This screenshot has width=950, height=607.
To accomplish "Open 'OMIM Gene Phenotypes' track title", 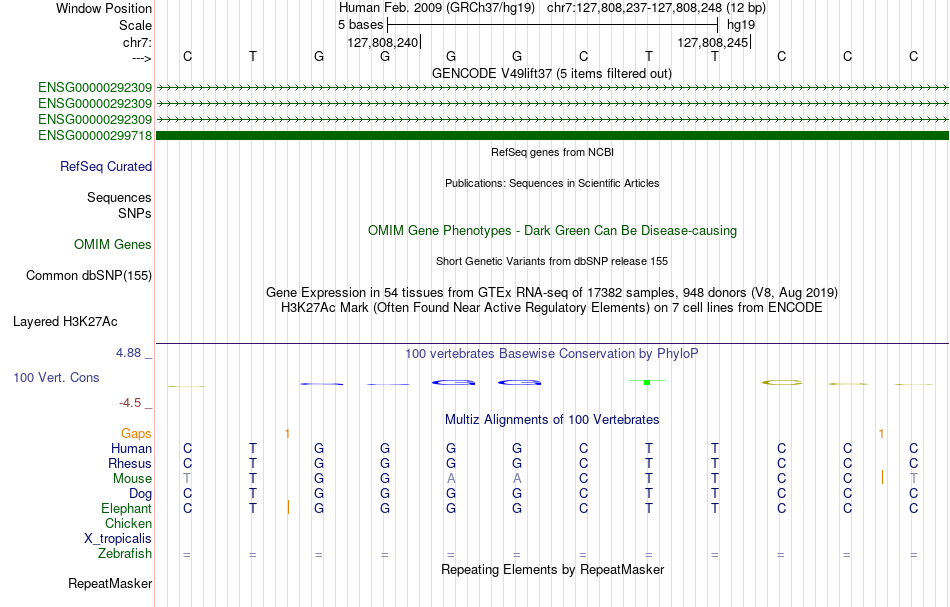I will click(552, 230).
